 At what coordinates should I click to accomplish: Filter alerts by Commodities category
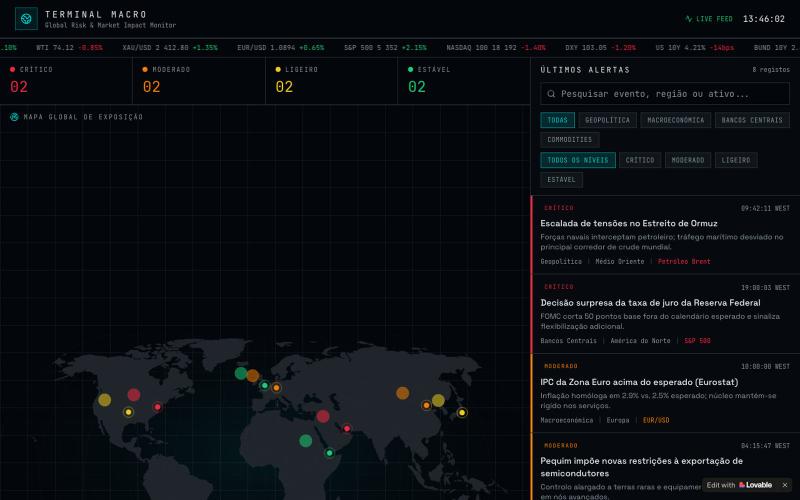[569, 140]
